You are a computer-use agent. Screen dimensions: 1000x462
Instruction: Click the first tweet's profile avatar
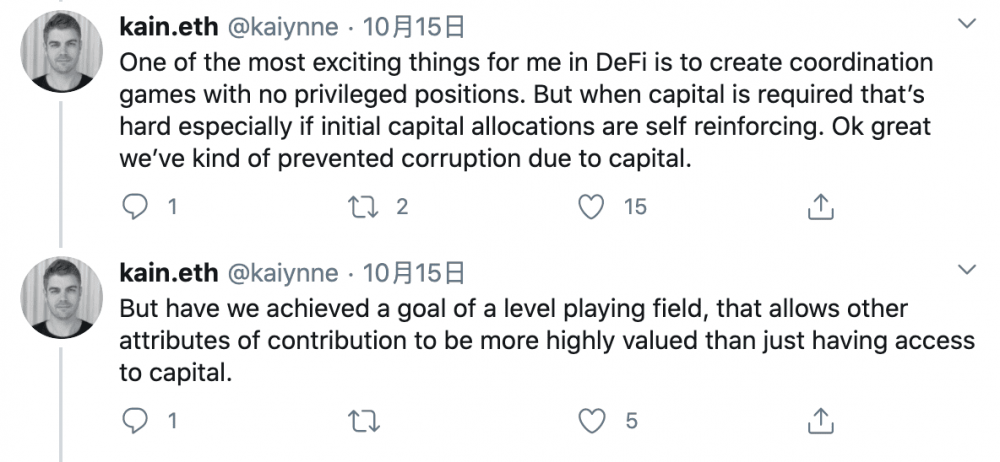tap(62, 52)
